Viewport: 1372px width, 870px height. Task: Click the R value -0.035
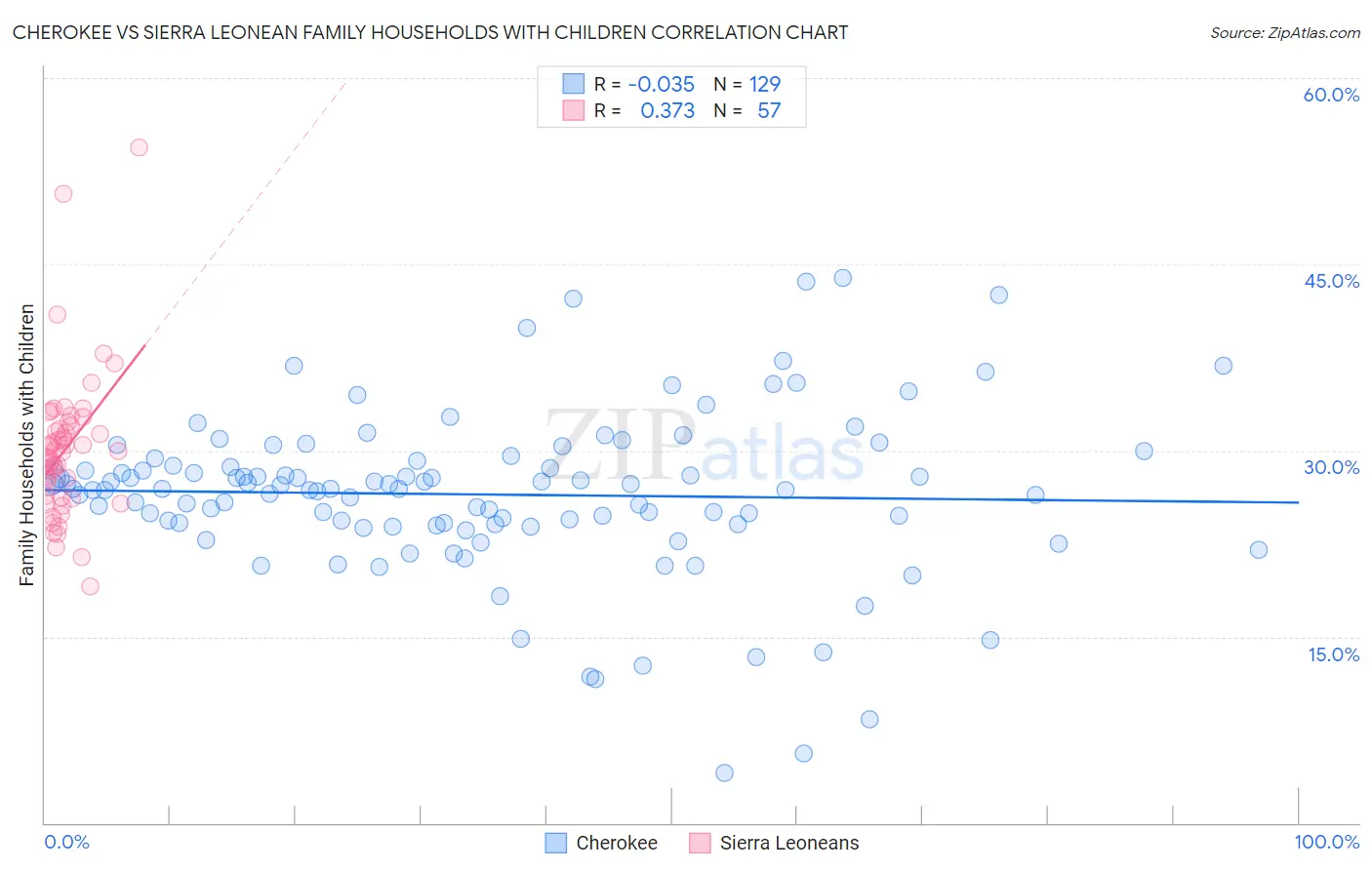[x=661, y=84]
